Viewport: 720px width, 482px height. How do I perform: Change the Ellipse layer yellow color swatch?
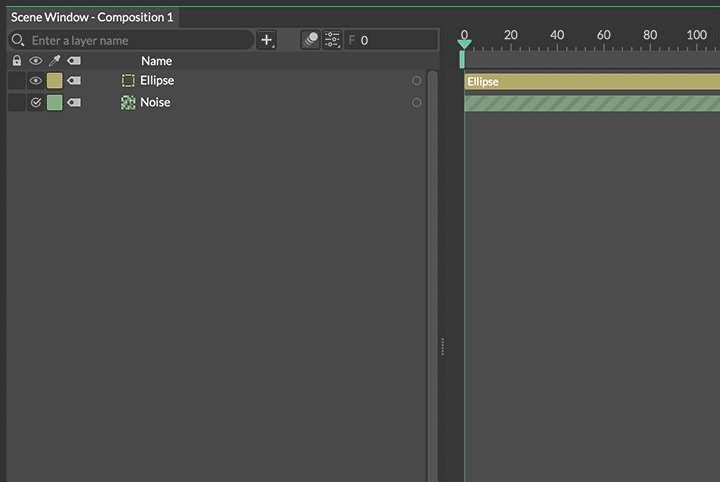(55, 81)
